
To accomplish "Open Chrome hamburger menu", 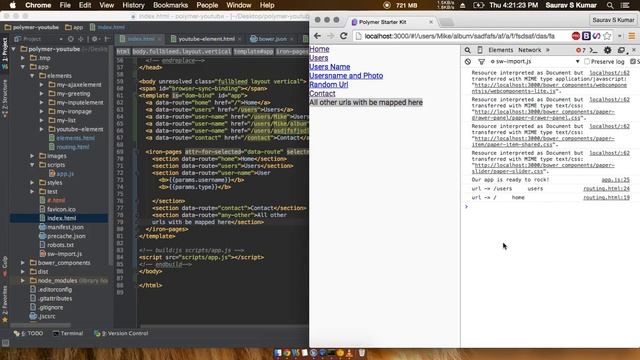I will coord(632,36).
